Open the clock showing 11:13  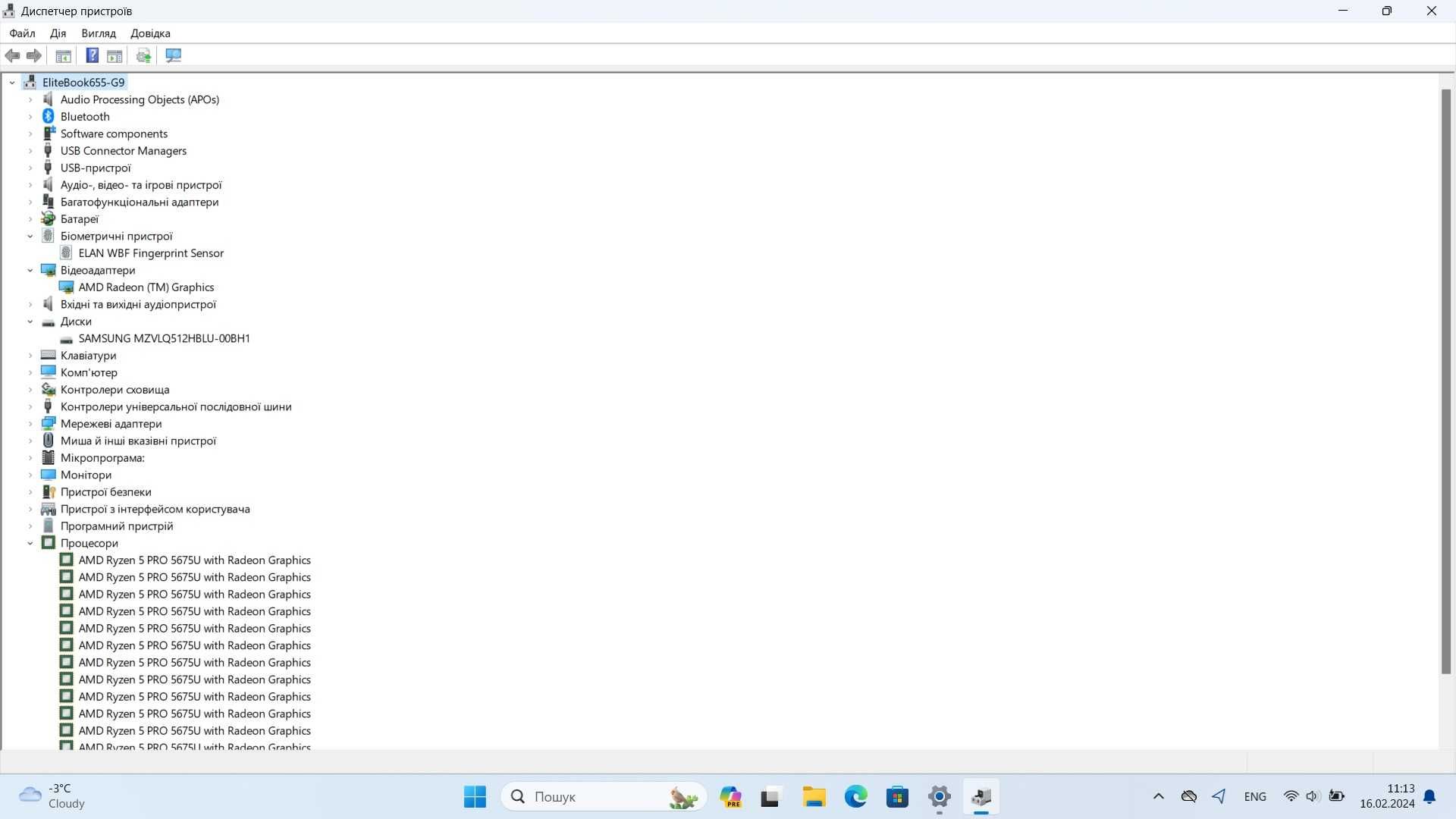point(1387,796)
